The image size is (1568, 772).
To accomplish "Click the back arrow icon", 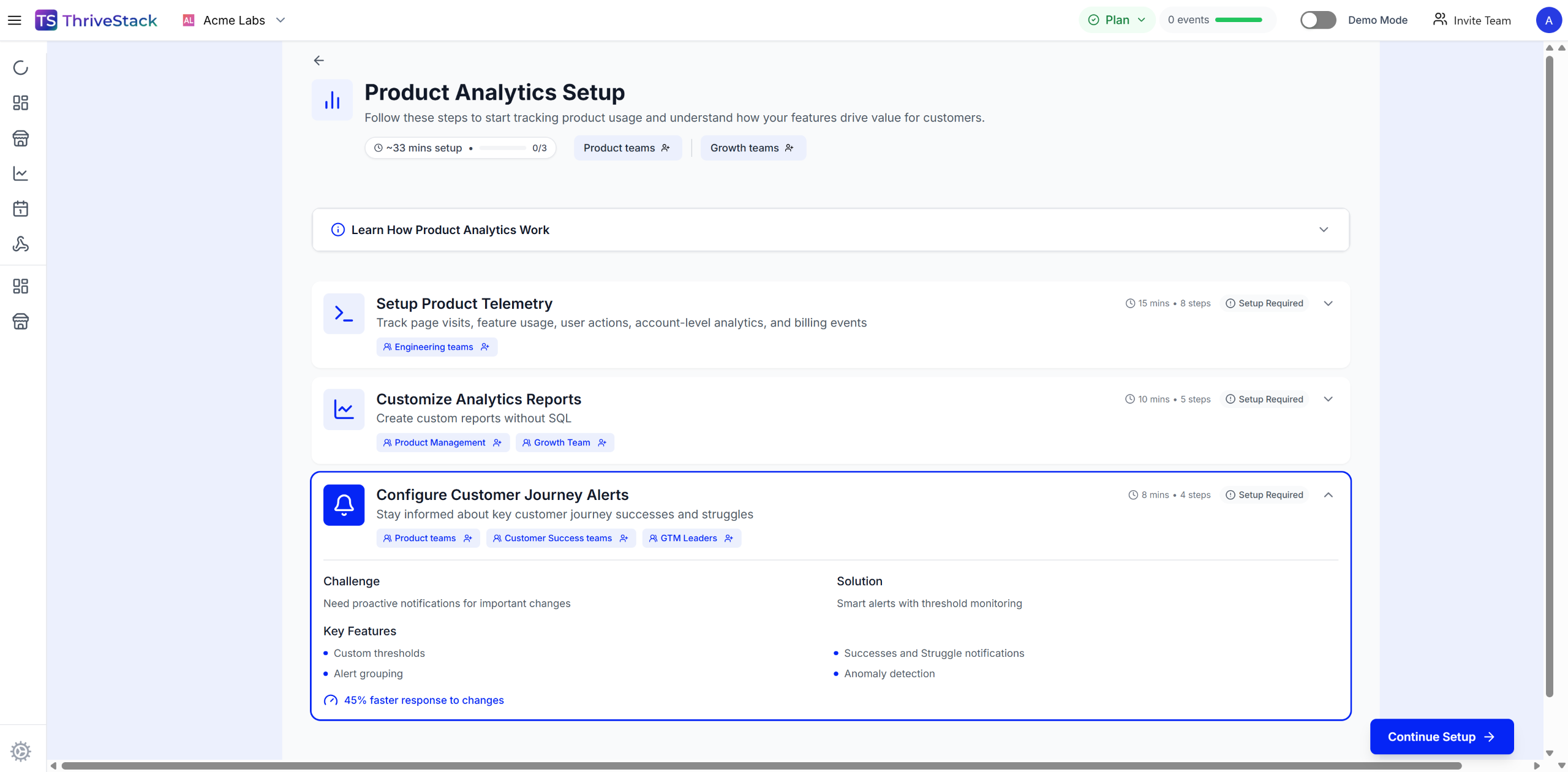I will (x=318, y=60).
